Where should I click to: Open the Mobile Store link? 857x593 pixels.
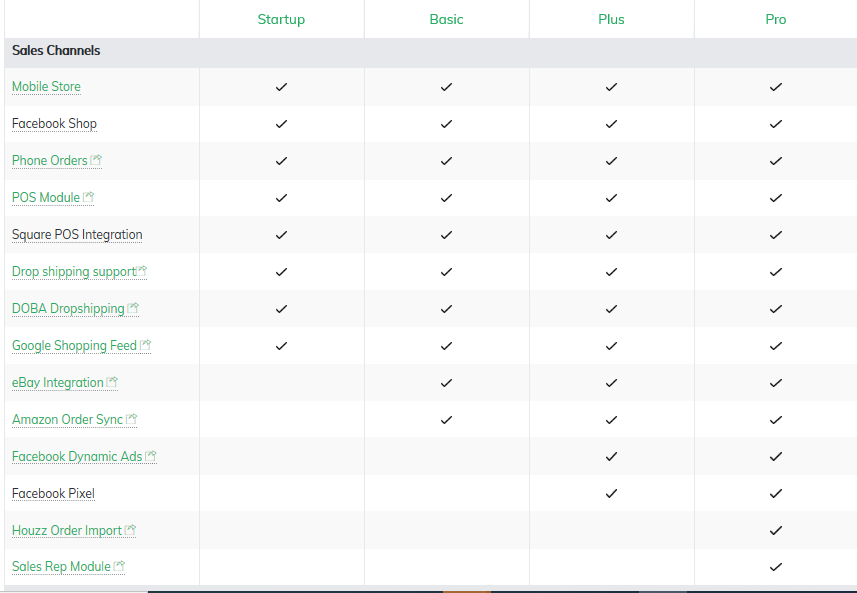coord(46,87)
